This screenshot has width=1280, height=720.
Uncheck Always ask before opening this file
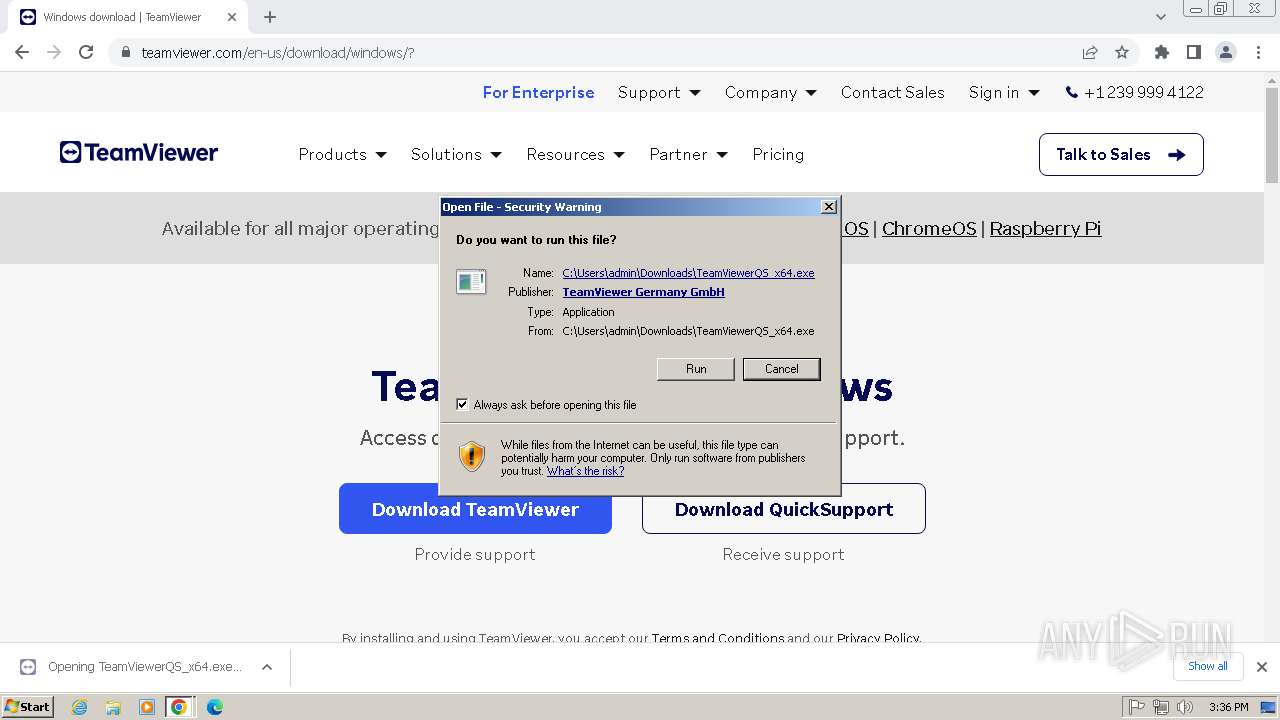462,404
